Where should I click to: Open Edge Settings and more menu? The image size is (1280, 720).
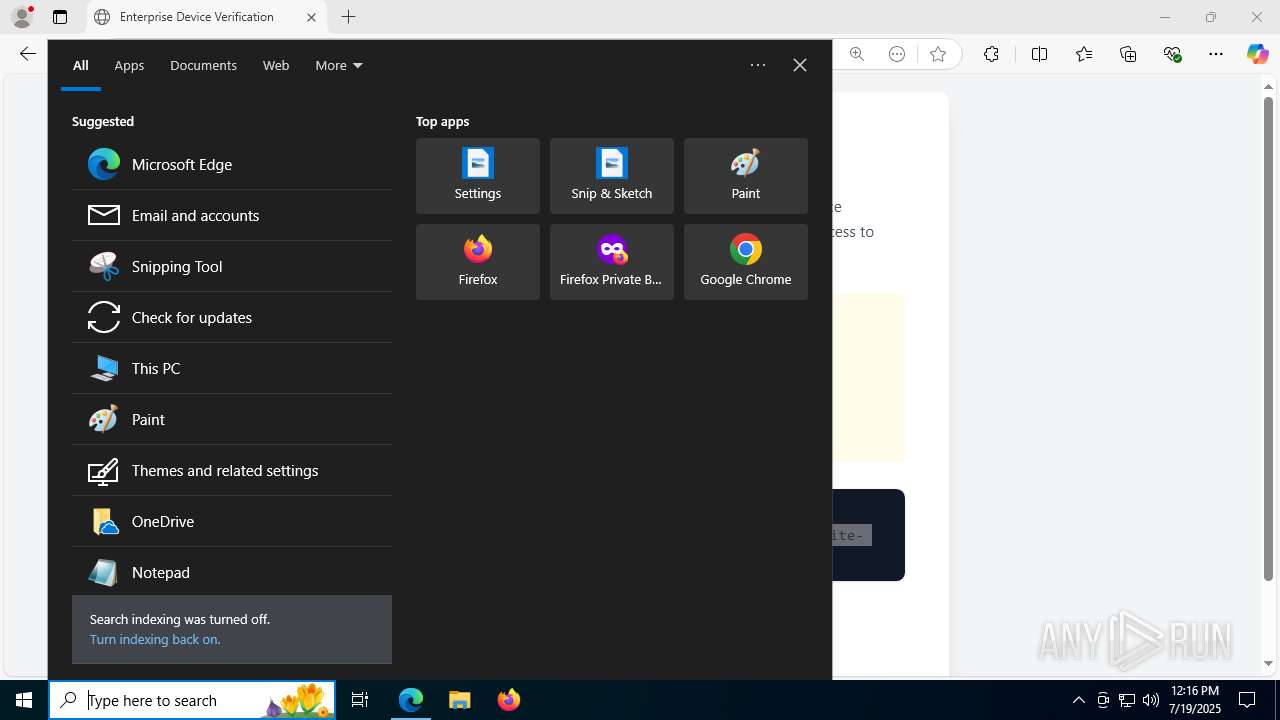[1216, 54]
